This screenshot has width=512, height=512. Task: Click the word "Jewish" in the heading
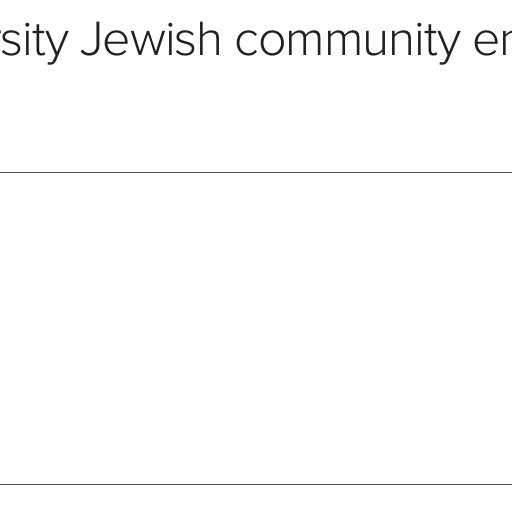coord(151,39)
